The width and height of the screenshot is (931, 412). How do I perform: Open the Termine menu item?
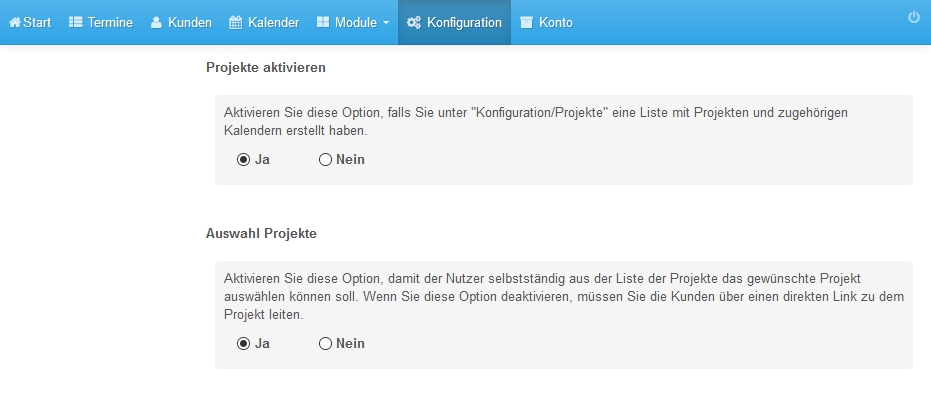pyautogui.click(x=110, y=23)
